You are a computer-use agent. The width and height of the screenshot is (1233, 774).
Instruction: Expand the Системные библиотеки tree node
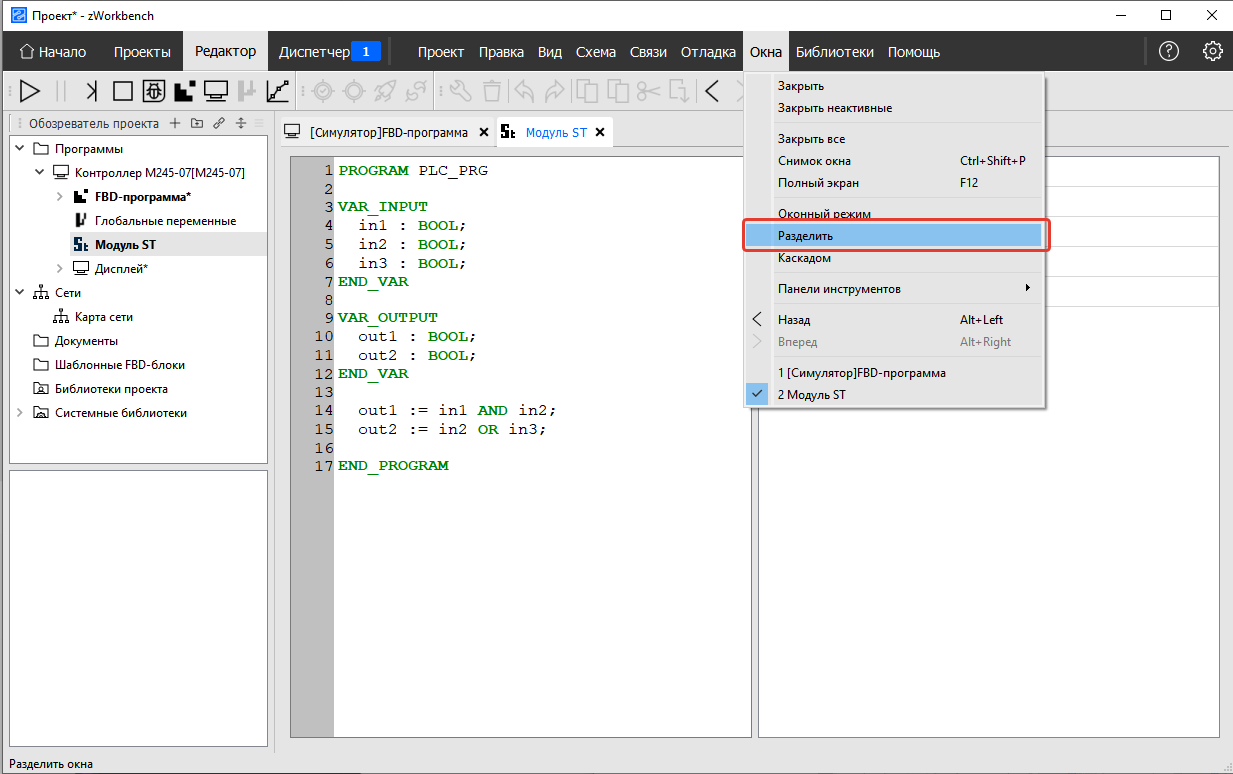(20, 413)
